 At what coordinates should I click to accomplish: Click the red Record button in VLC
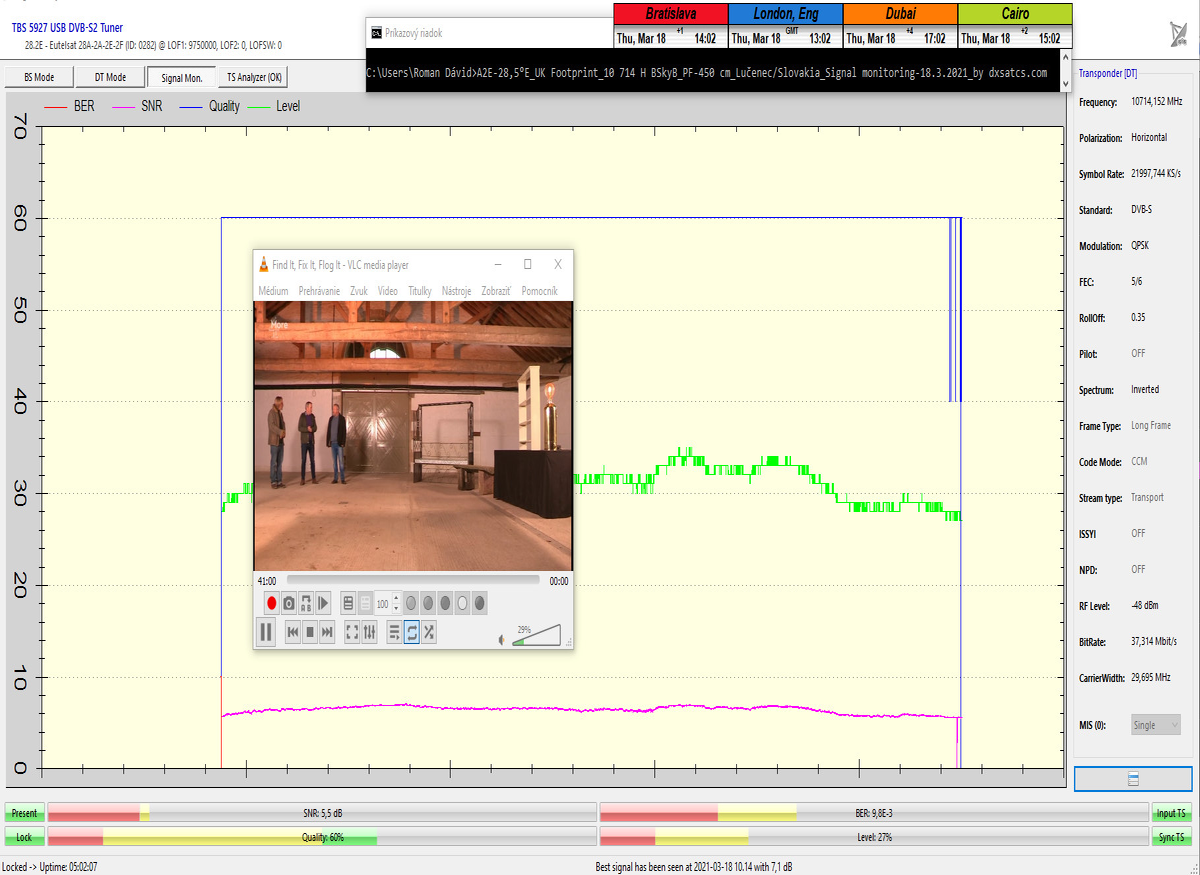[x=271, y=603]
